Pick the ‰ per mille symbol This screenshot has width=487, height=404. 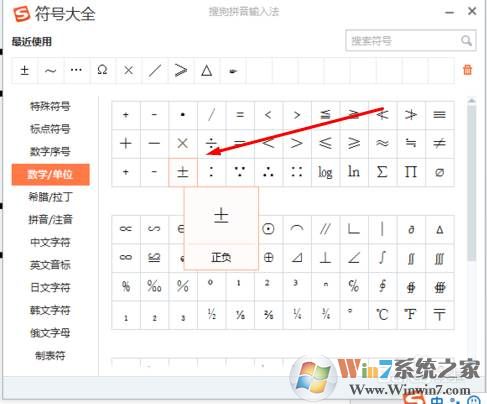coord(154,286)
